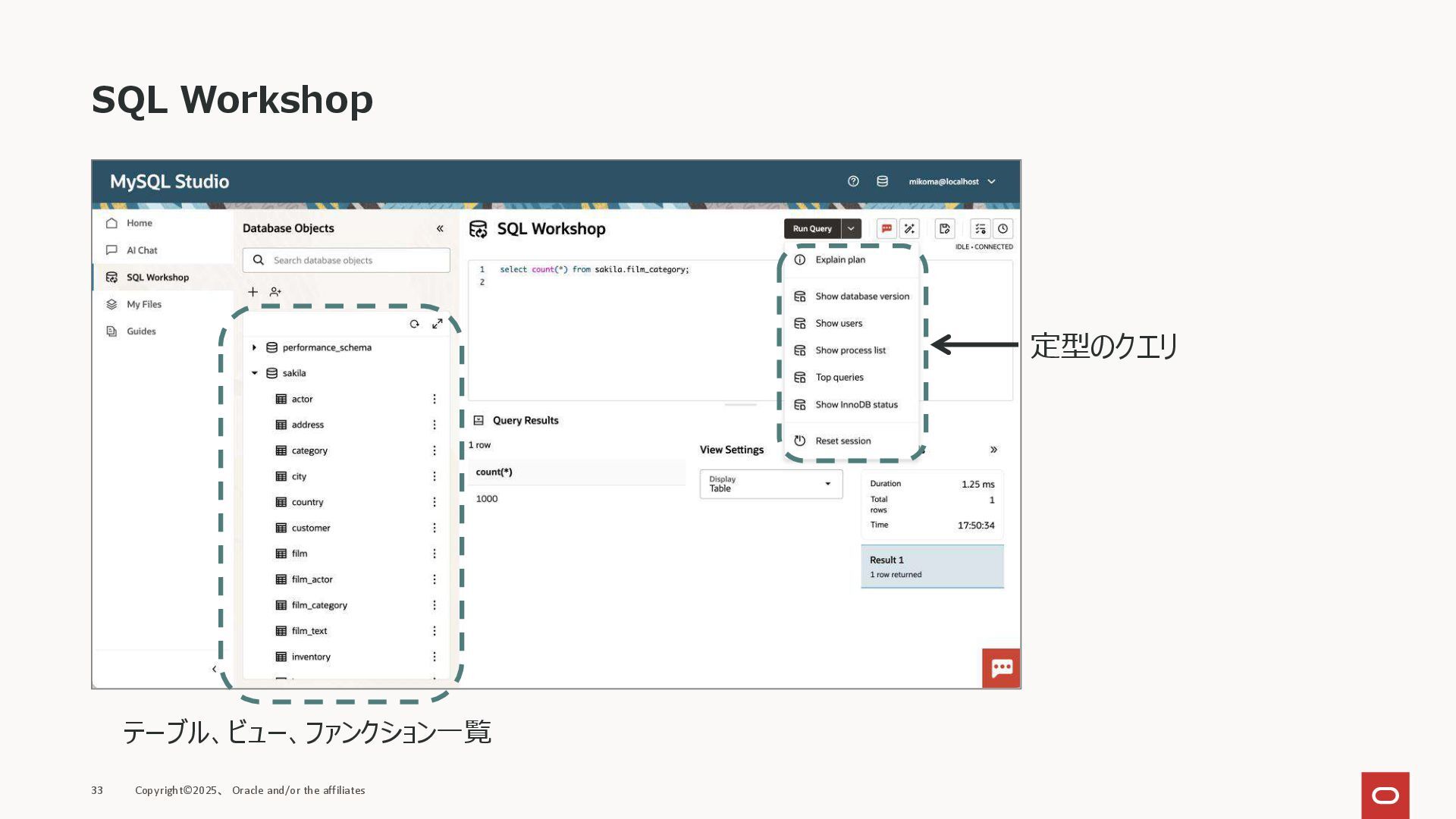Open query history clock icon

pos(1003,228)
